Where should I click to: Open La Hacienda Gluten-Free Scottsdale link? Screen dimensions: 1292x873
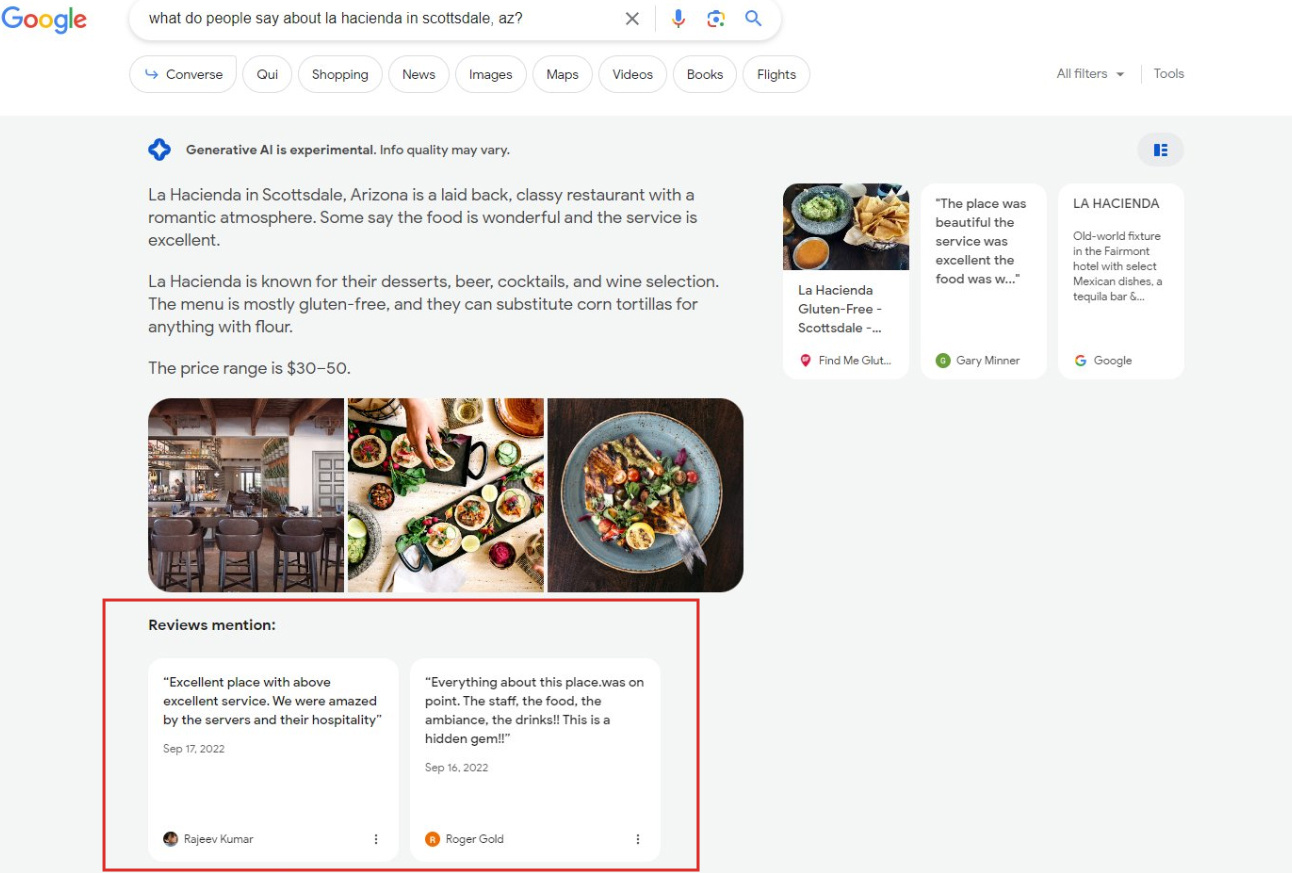(x=840, y=309)
